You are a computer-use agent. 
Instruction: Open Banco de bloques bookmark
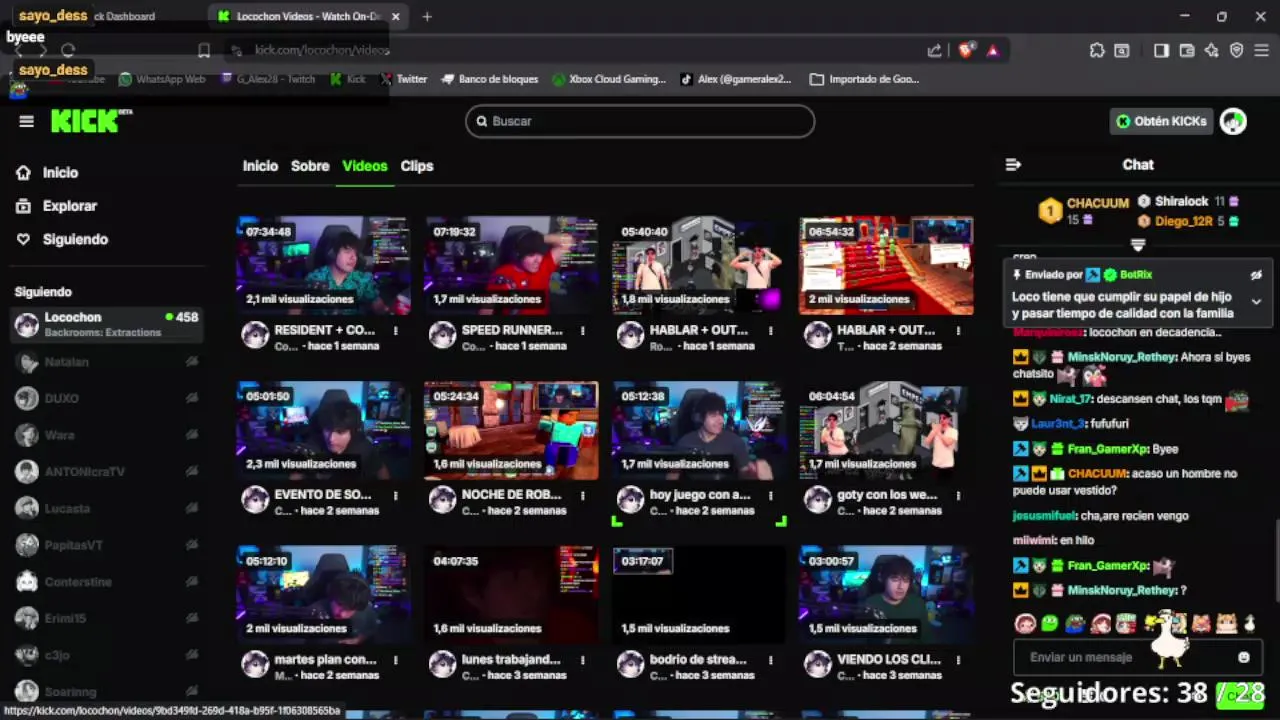[489, 79]
